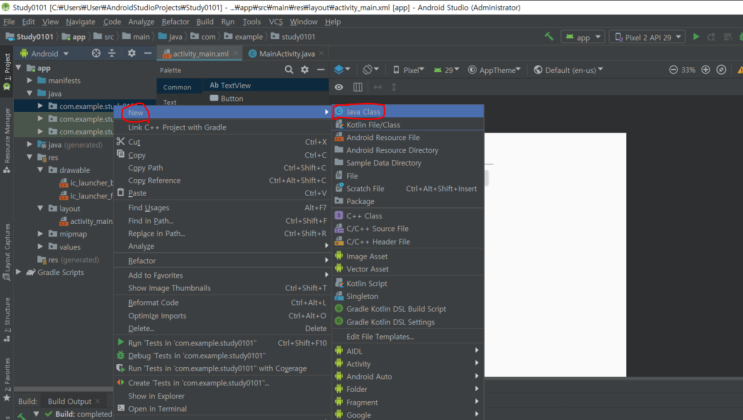The height and width of the screenshot is (420, 743).
Task: Open Refactor submenu in context menu
Action: (222, 261)
